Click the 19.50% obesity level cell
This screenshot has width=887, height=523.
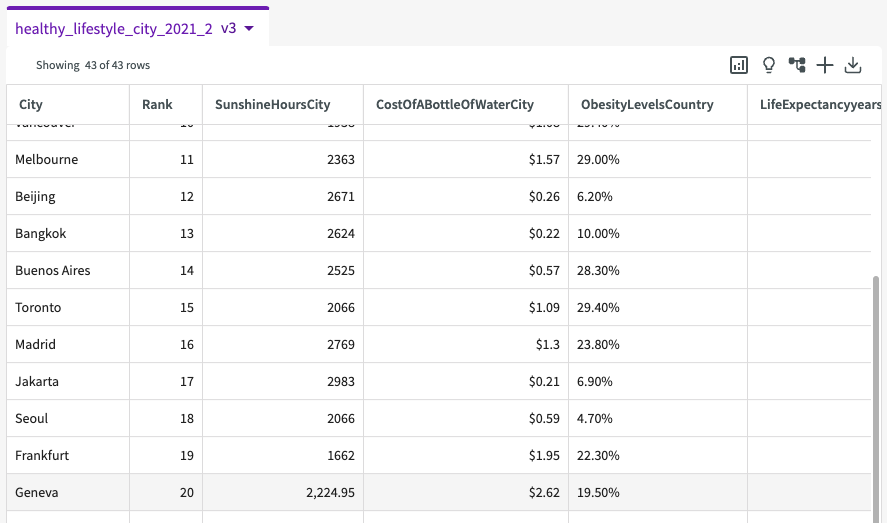(x=658, y=492)
